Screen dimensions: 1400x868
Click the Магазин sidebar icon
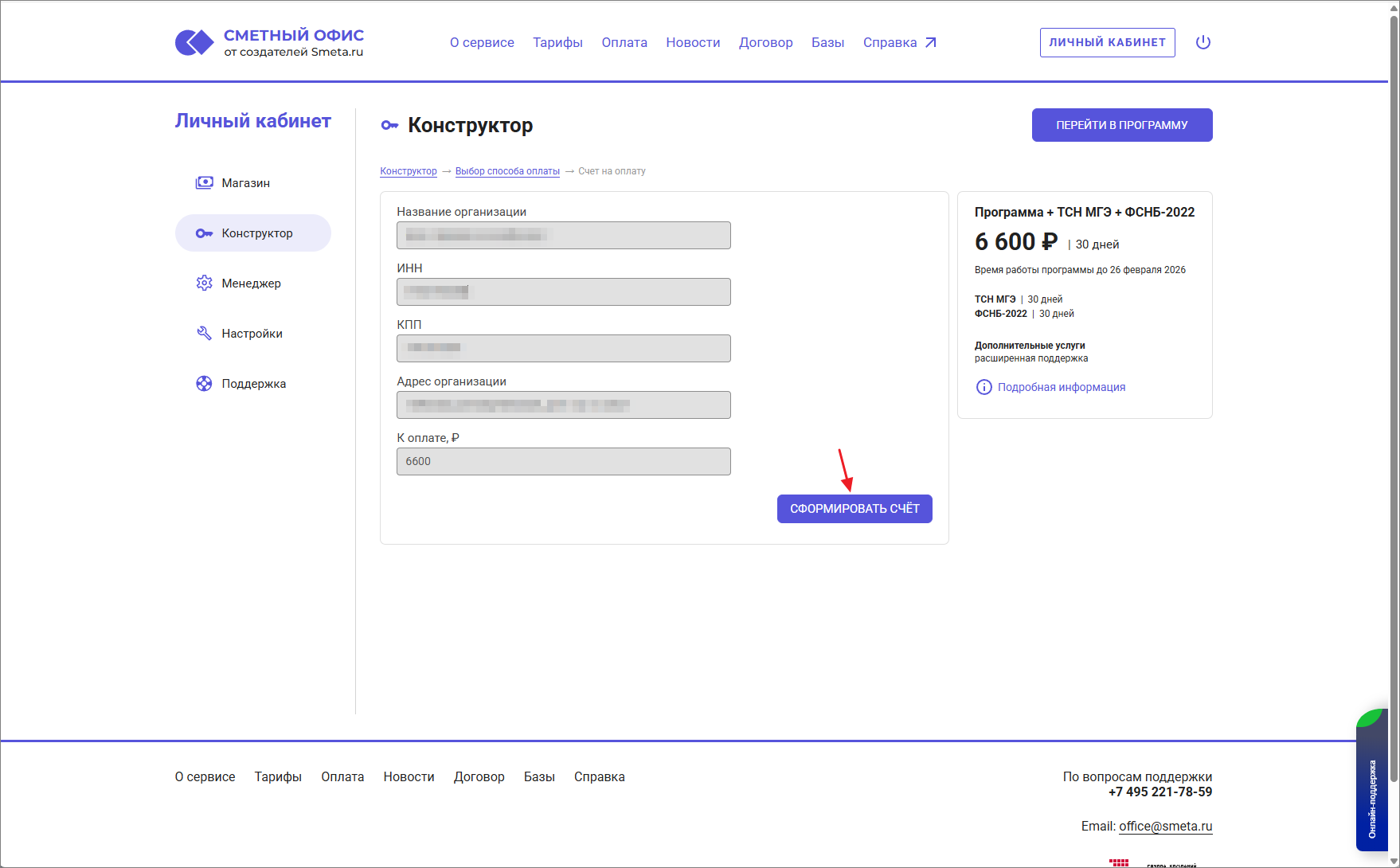click(x=204, y=183)
